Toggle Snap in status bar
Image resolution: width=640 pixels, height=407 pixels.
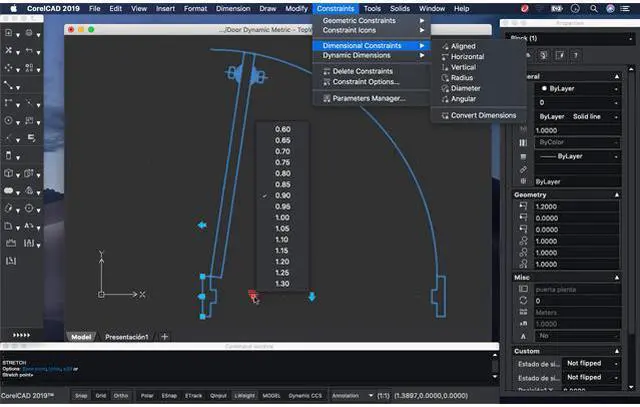[x=81, y=396]
